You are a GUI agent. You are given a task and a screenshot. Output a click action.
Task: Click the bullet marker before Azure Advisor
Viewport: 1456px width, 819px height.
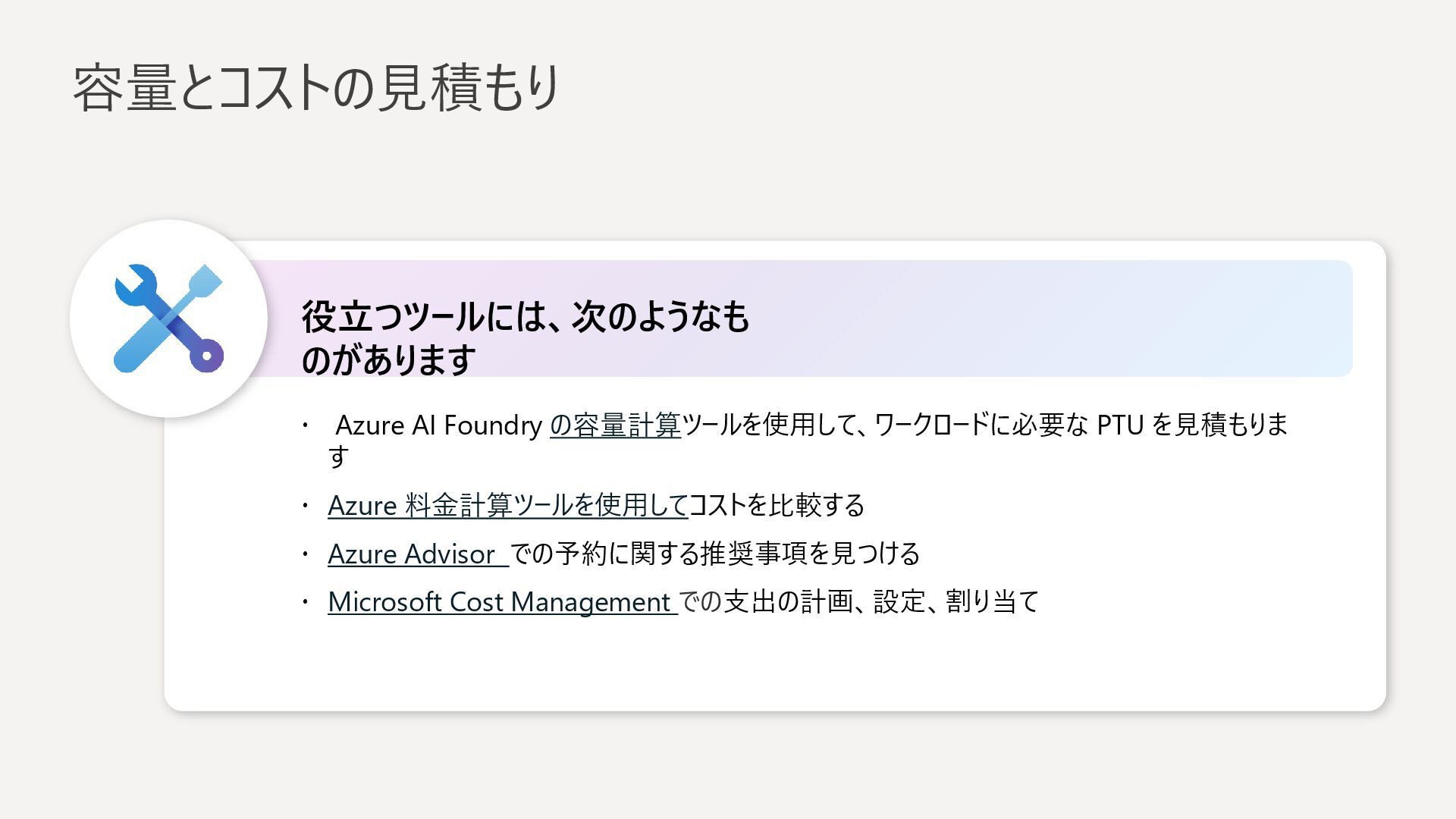pyautogui.click(x=306, y=554)
